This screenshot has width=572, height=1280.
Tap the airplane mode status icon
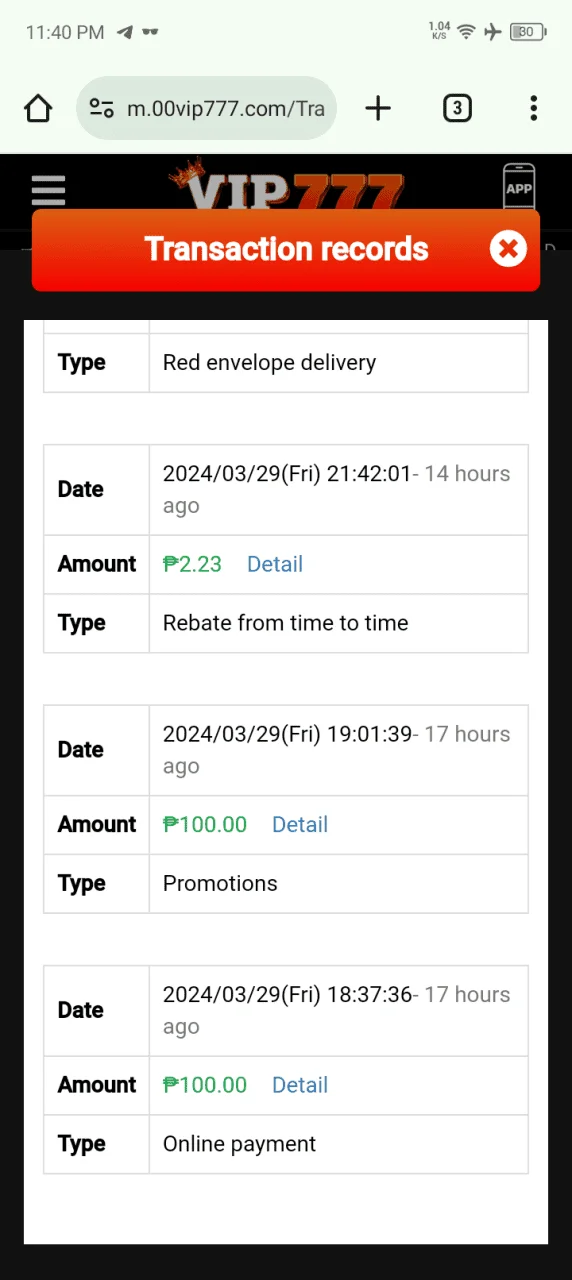[492, 32]
